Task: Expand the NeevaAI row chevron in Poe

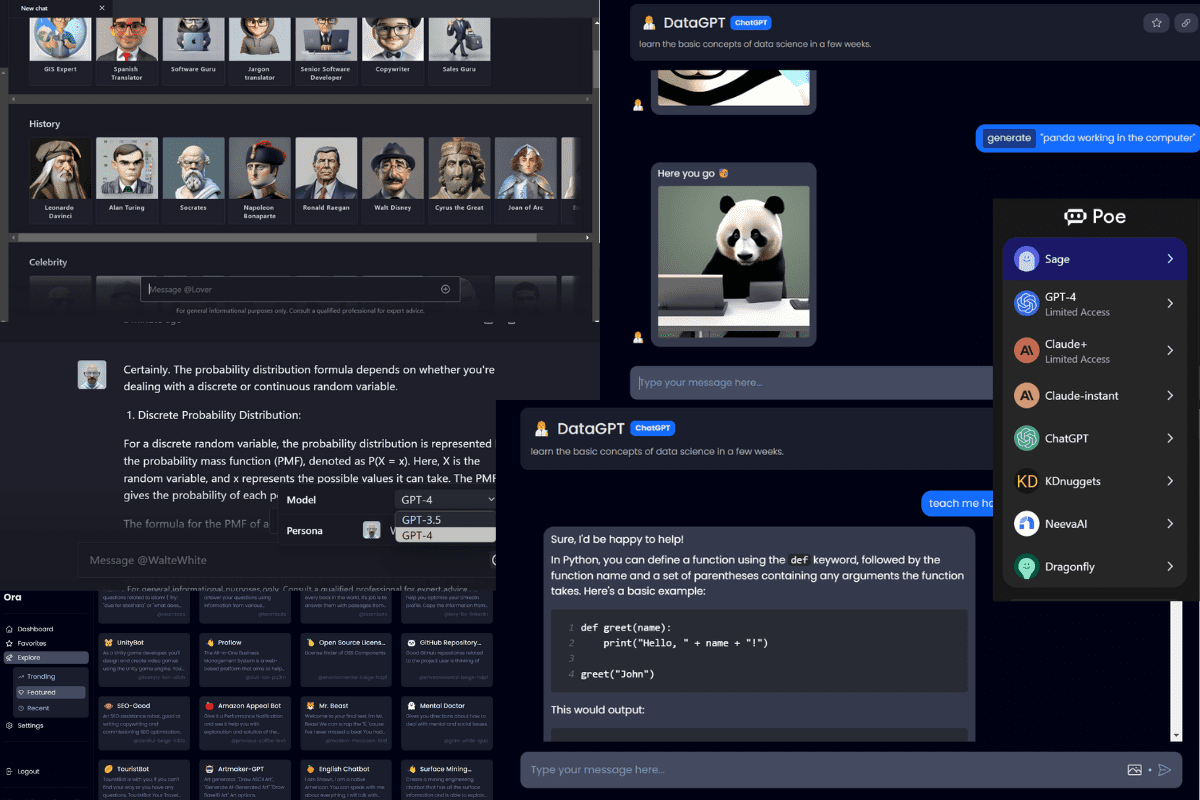Action: [1170, 523]
